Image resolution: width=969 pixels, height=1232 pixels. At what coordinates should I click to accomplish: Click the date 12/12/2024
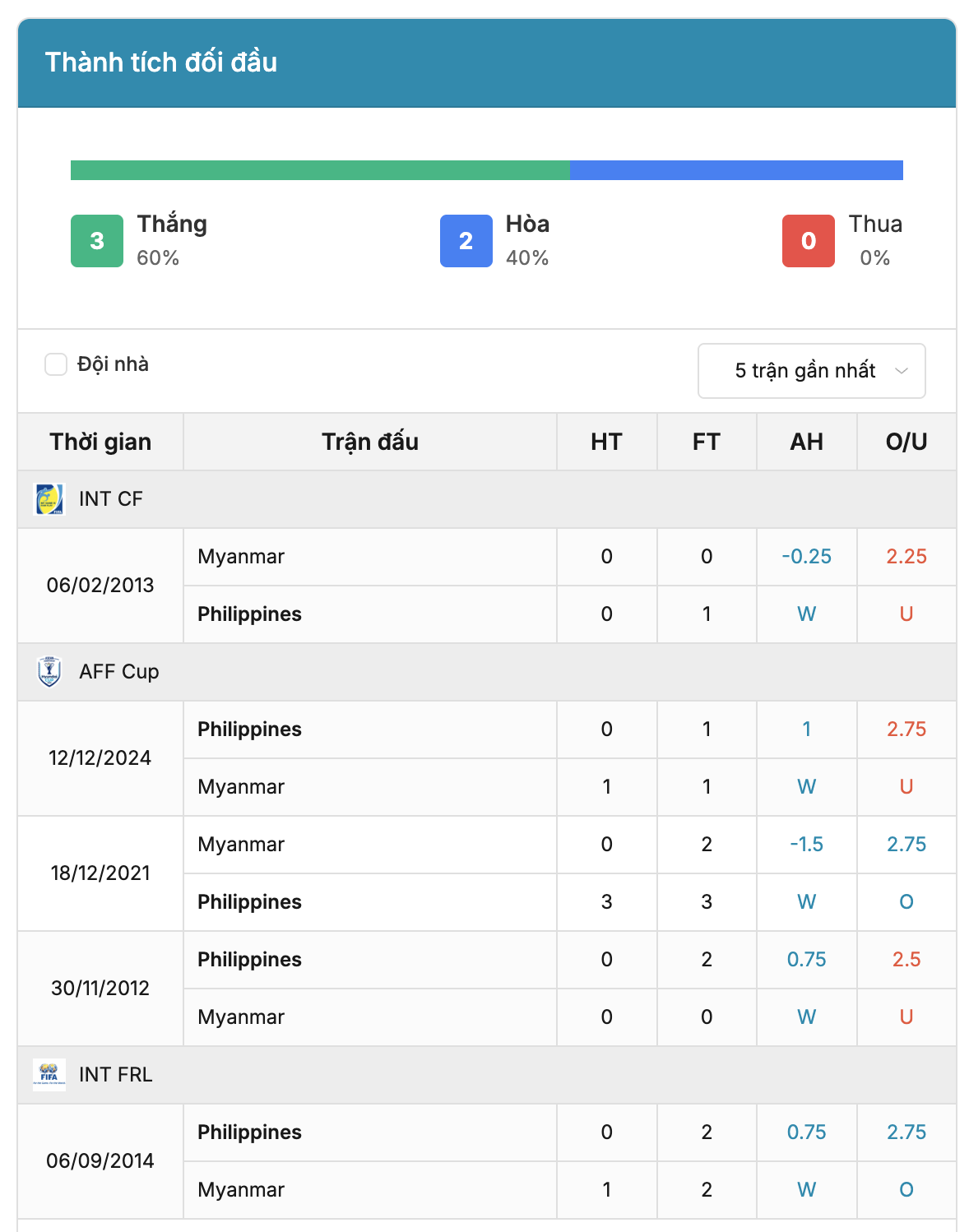[100, 758]
